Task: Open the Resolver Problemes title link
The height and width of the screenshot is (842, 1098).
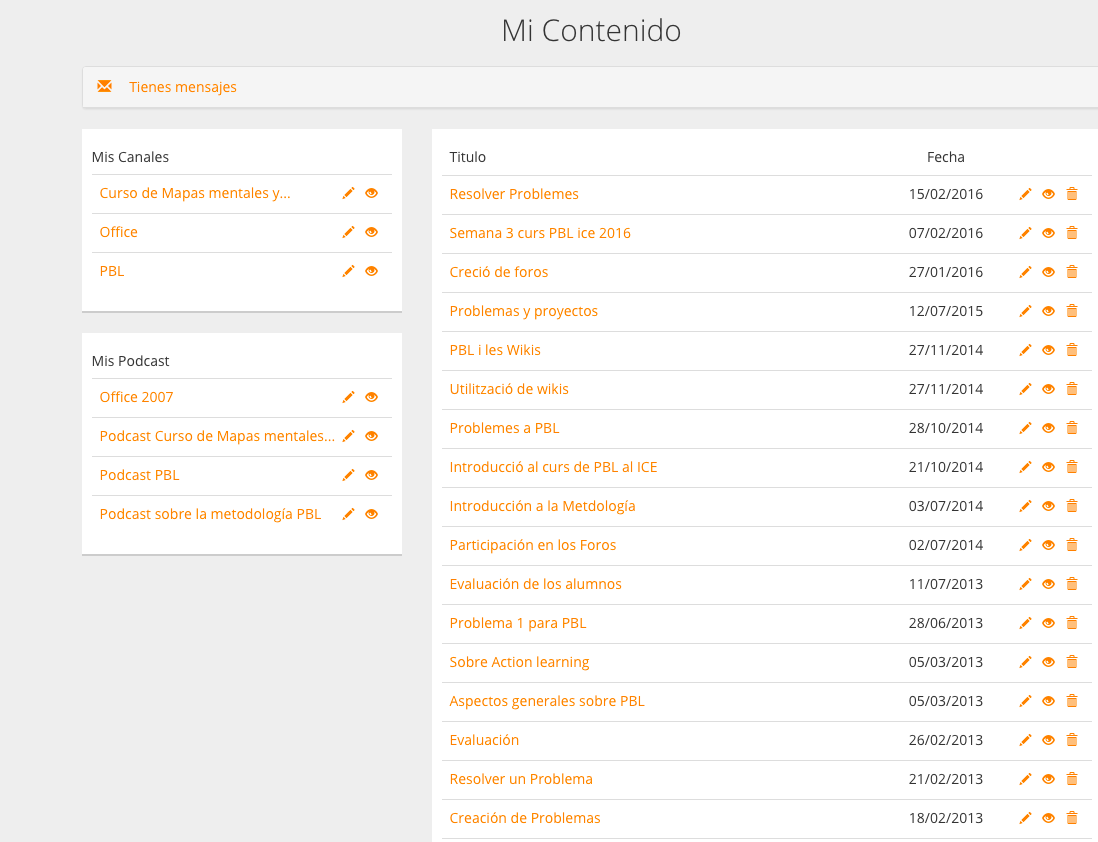Action: tap(514, 195)
